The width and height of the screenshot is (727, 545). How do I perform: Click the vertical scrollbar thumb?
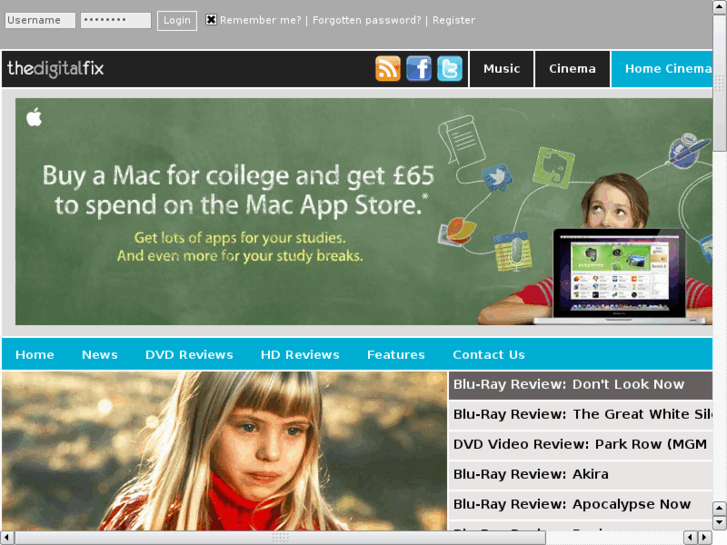tap(720, 83)
